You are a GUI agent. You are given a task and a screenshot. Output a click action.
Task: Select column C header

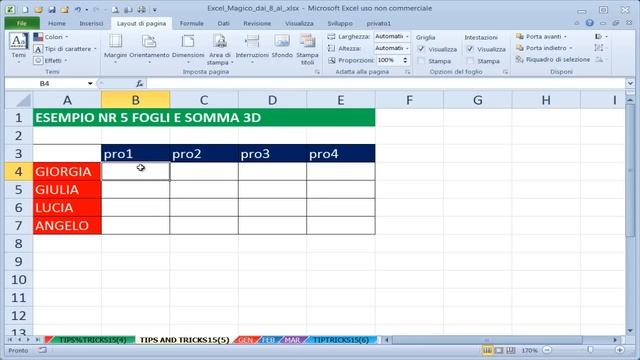click(204, 100)
